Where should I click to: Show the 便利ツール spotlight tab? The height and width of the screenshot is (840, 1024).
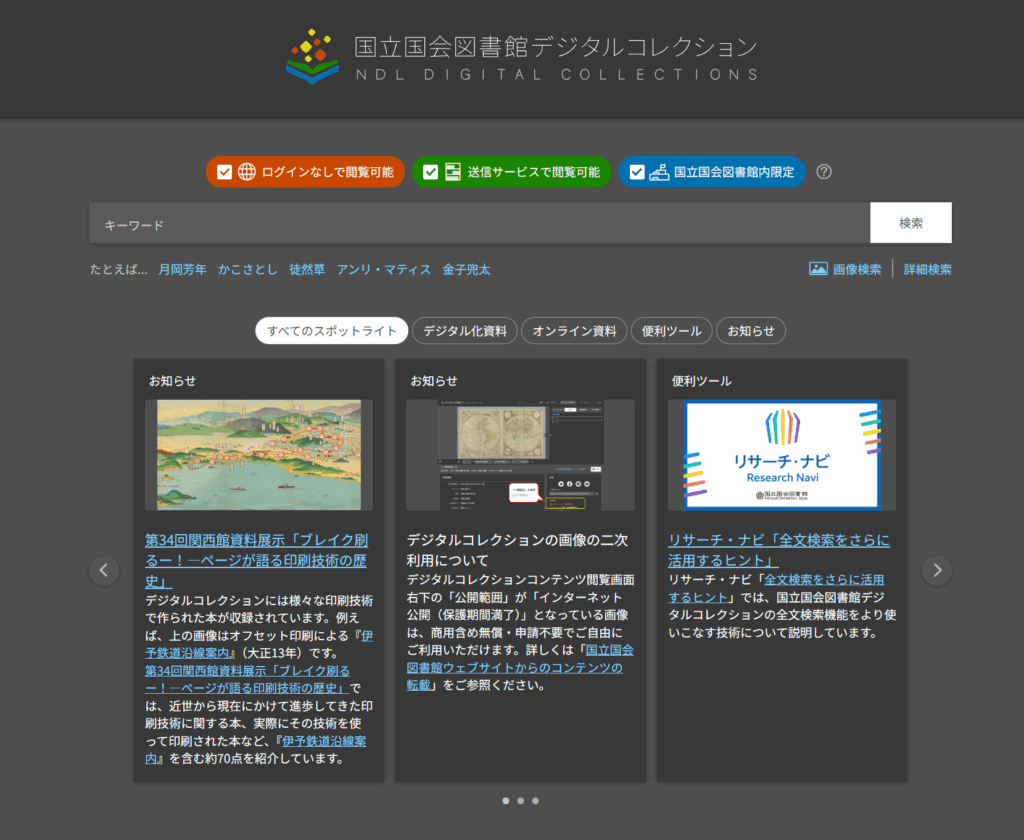[x=672, y=331]
